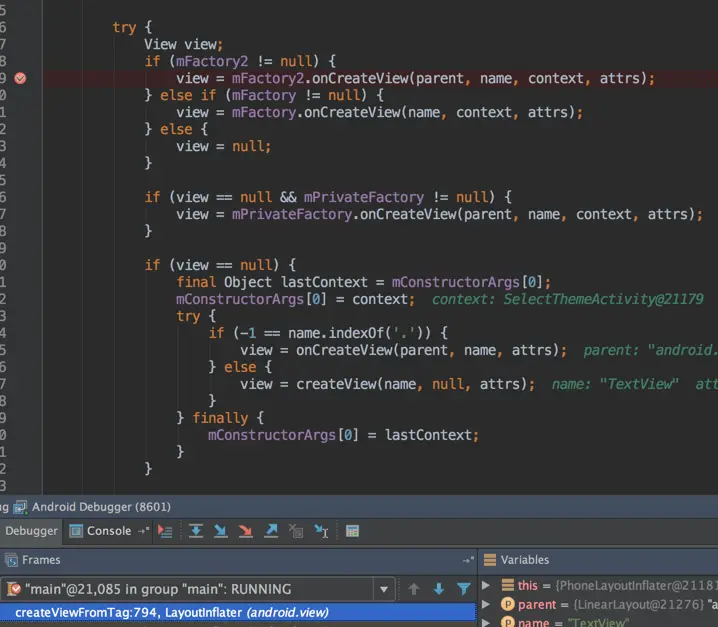The width and height of the screenshot is (718, 627).
Task: Click 'mFactory2.onCreateView' in the breakpoint line
Action: point(320,78)
